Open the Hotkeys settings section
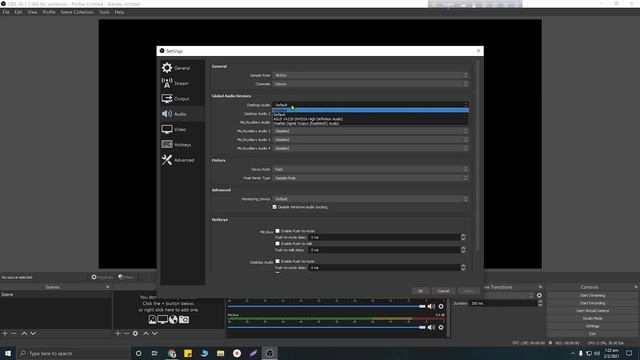 182,144
